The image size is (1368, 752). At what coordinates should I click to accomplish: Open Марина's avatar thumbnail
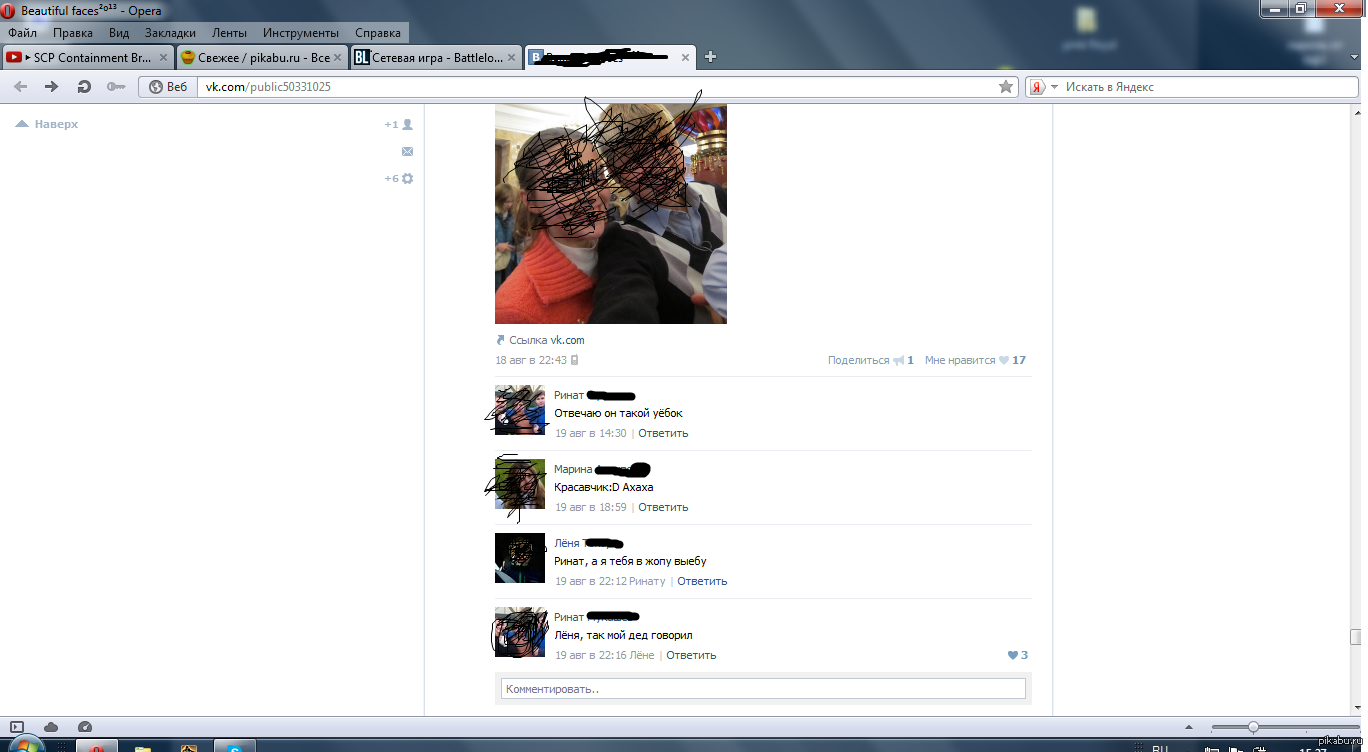click(x=520, y=484)
